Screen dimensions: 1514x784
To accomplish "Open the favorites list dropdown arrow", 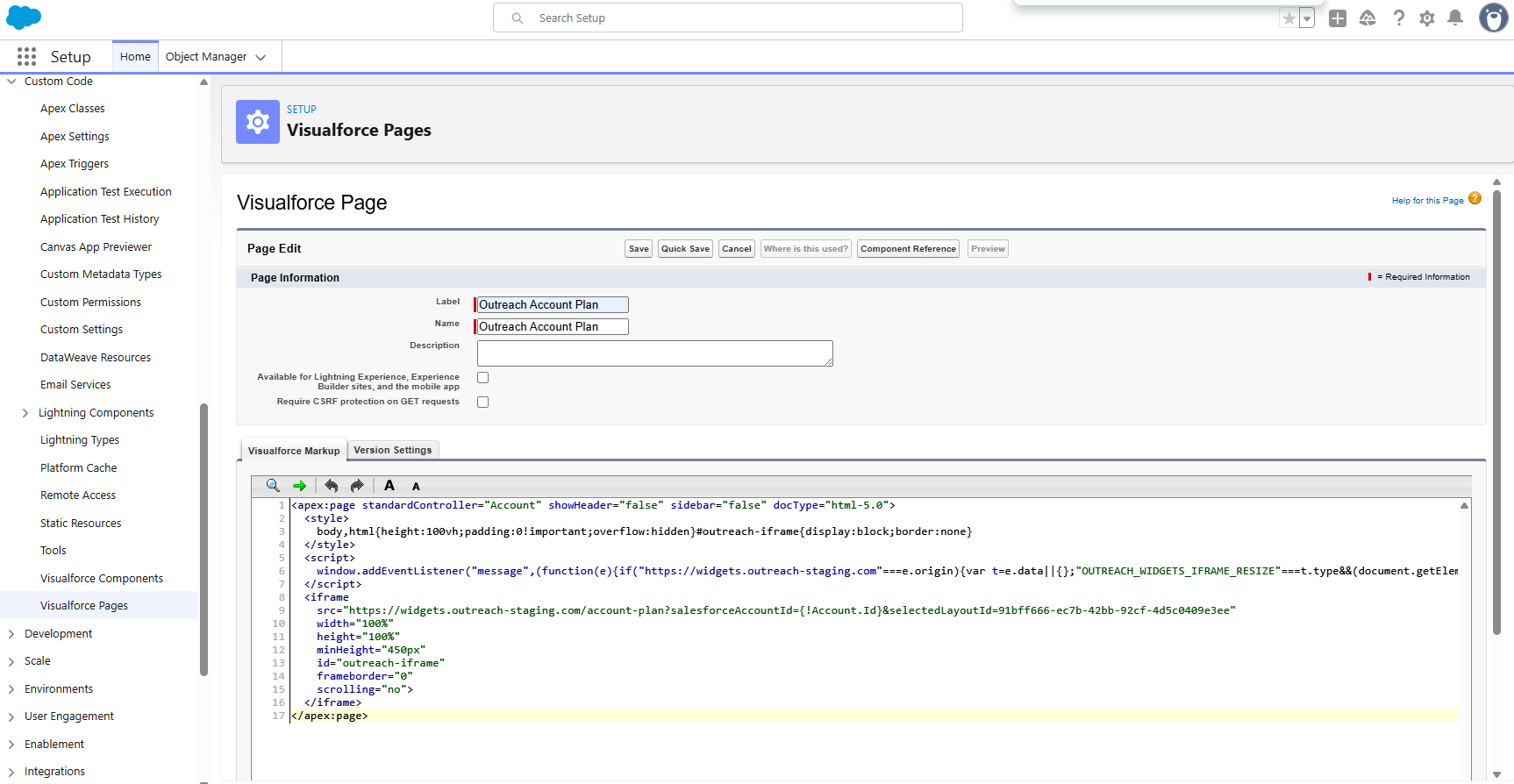I will tap(1307, 18).
